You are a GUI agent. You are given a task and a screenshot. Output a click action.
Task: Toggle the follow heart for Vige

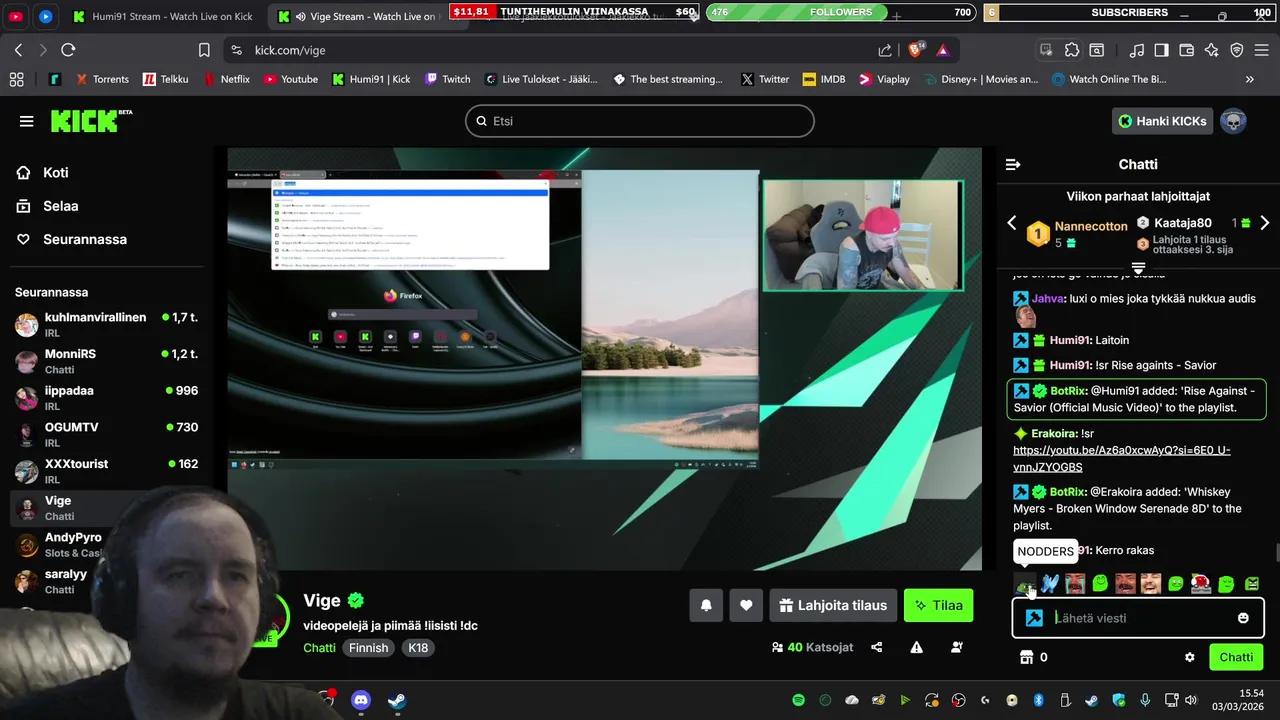click(746, 605)
